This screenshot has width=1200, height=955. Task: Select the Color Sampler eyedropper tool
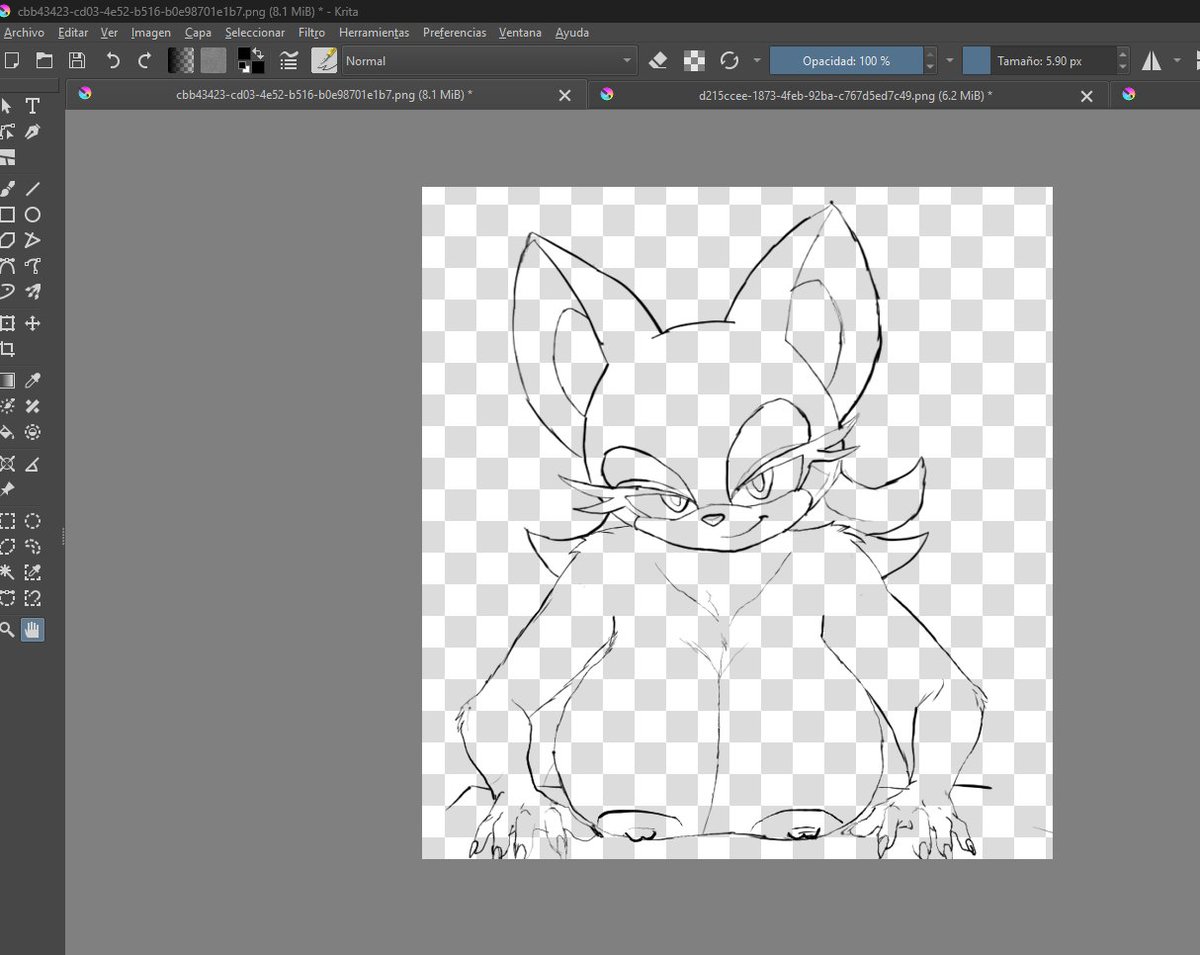pos(33,380)
